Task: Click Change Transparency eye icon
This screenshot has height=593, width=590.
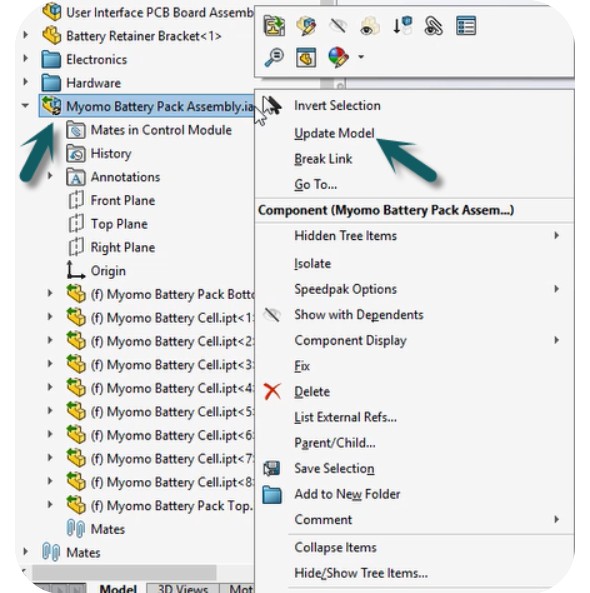Action: tap(370, 26)
